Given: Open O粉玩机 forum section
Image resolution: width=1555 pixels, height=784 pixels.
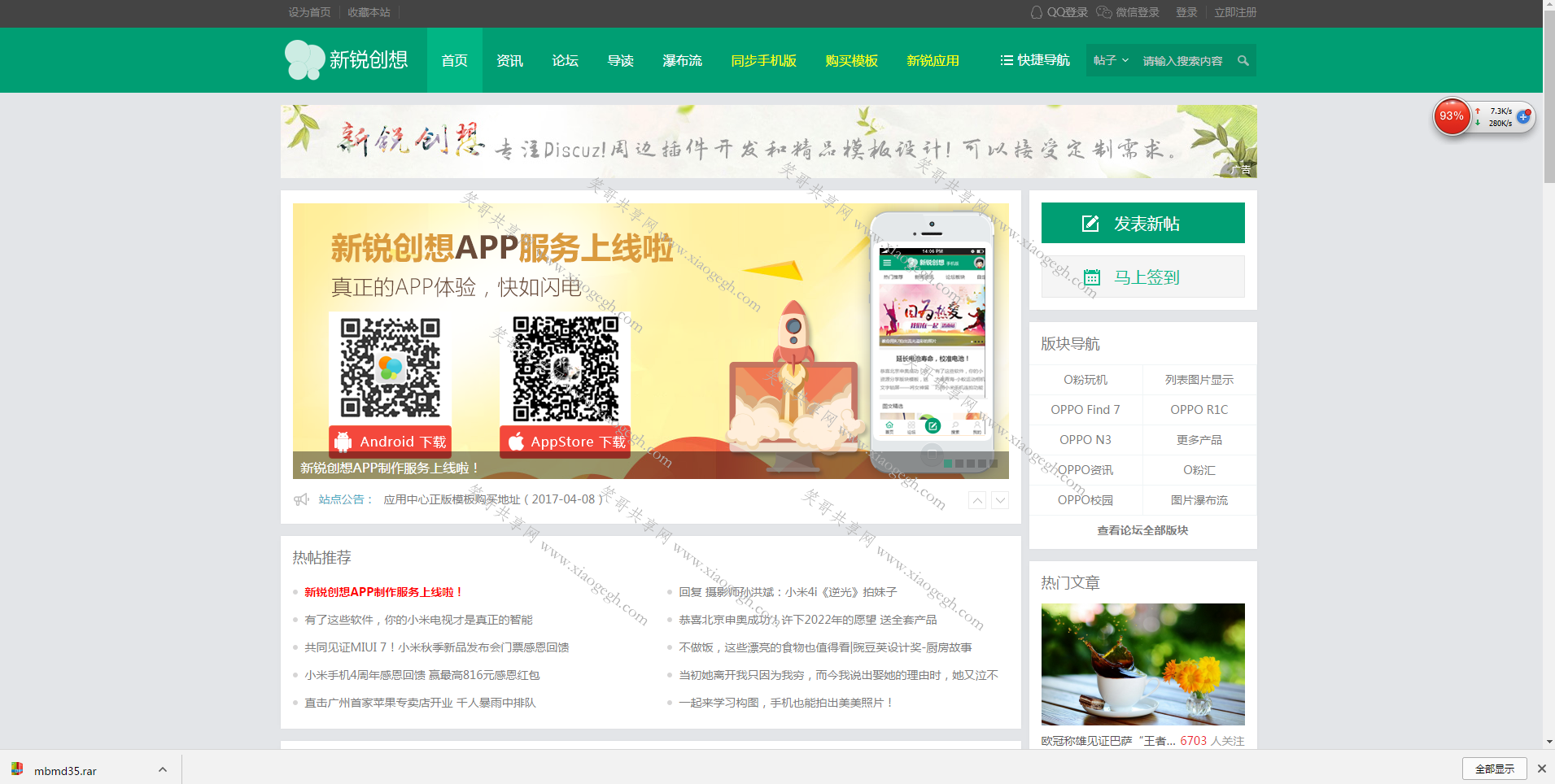Looking at the screenshot, I should click(1085, 380).
